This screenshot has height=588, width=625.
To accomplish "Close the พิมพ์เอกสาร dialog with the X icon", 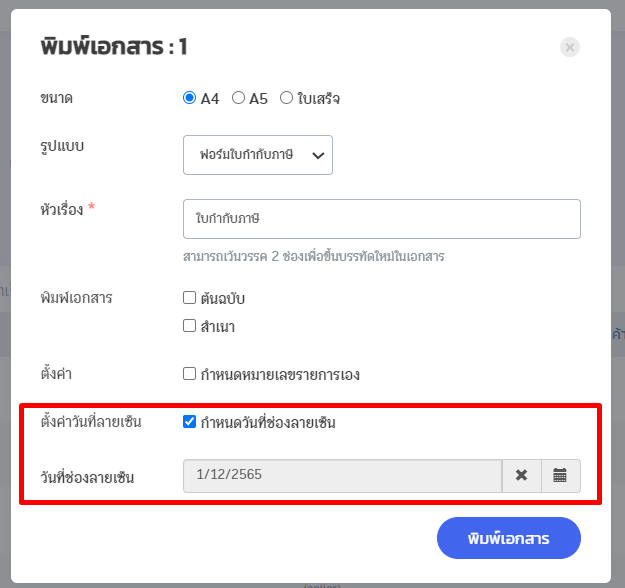I will [x=570, y=47].
